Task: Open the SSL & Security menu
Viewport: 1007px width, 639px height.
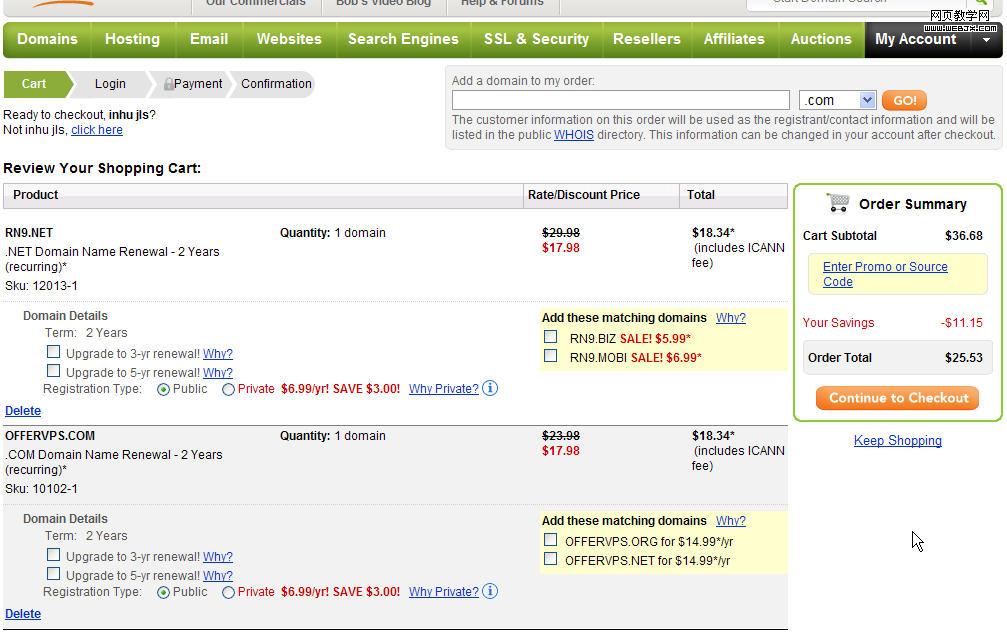Action: coord(536,39)
